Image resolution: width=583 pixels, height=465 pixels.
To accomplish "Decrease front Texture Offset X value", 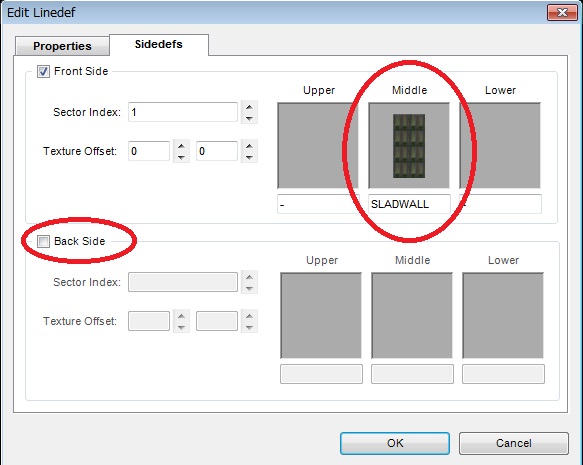I will (x=181, y=157).
